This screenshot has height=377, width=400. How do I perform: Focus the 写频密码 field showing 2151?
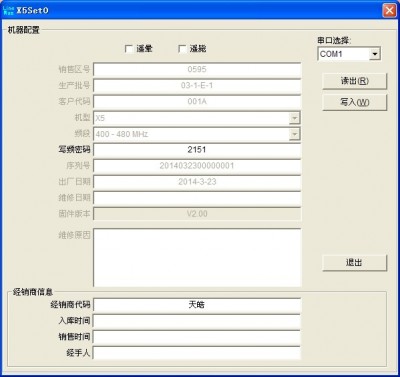pos(197,150)
